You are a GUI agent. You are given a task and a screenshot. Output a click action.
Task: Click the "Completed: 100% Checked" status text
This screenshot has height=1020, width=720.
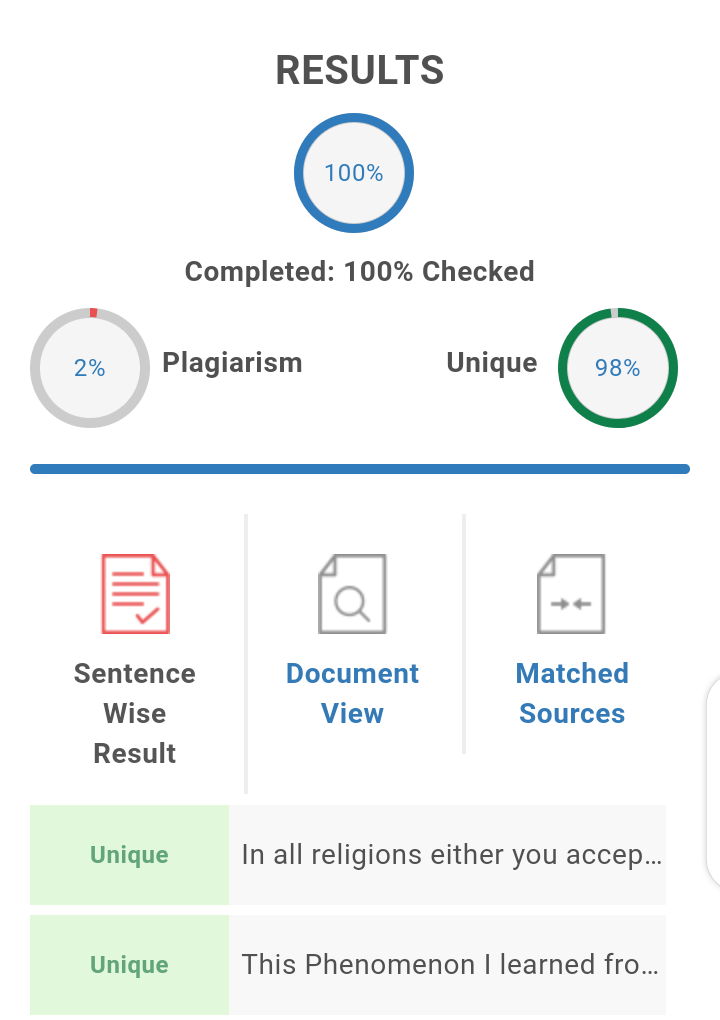(360, 271)
